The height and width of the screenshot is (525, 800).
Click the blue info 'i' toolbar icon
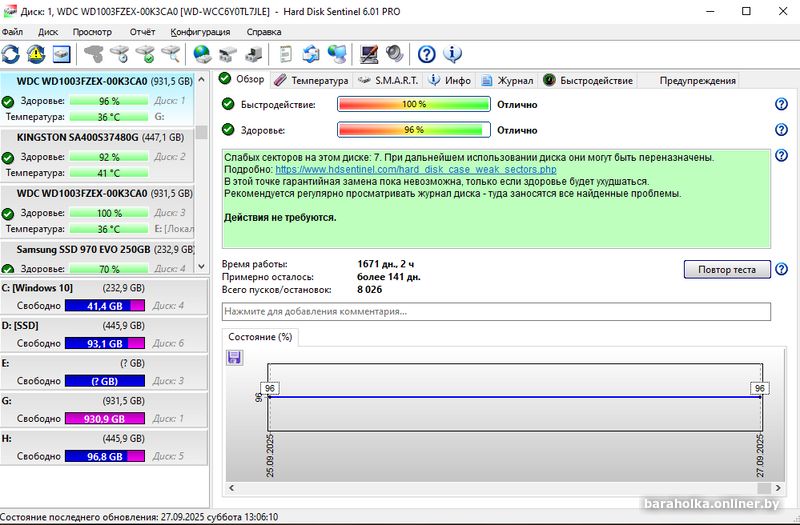click(452, 54)
